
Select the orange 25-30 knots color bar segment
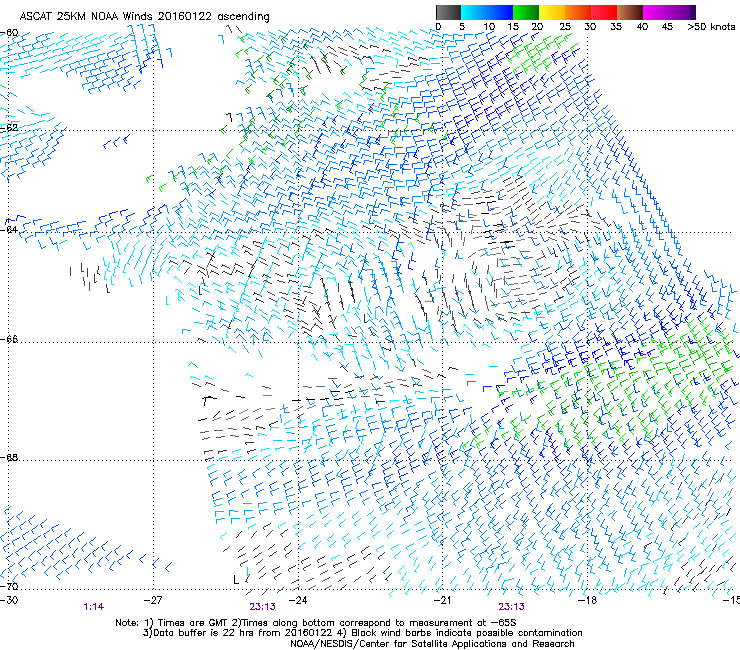[578, 12]
